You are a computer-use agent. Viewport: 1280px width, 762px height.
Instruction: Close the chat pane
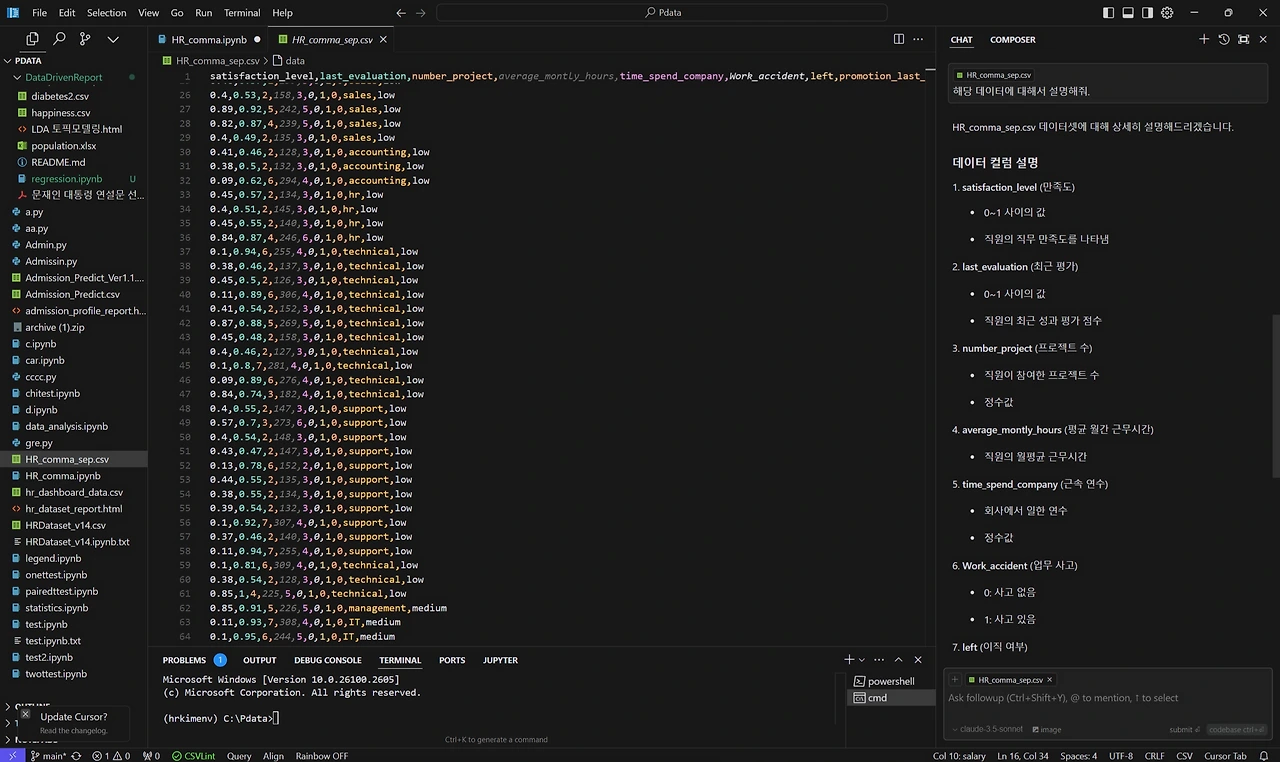(x=1263, y=39)
